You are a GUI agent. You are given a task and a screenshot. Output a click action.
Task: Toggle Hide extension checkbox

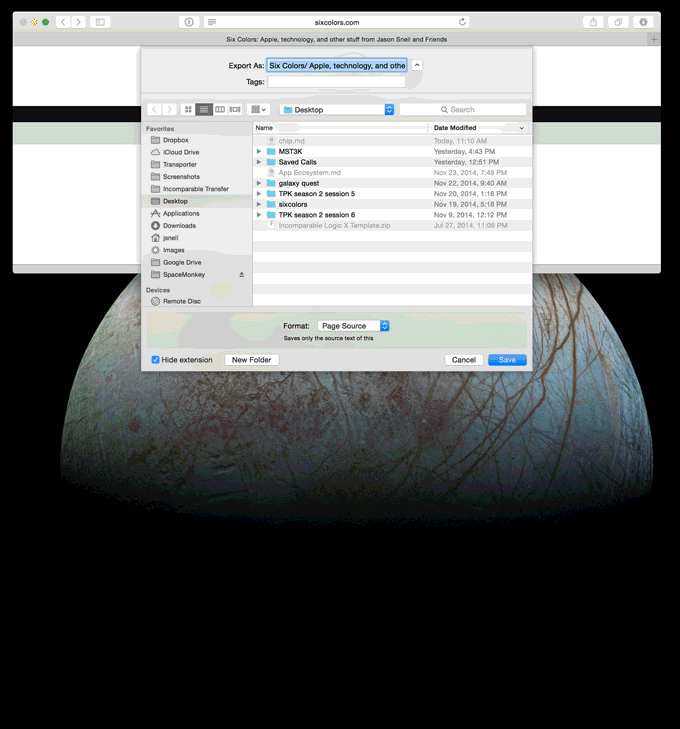pyautogui.click(x=156, y=360)
